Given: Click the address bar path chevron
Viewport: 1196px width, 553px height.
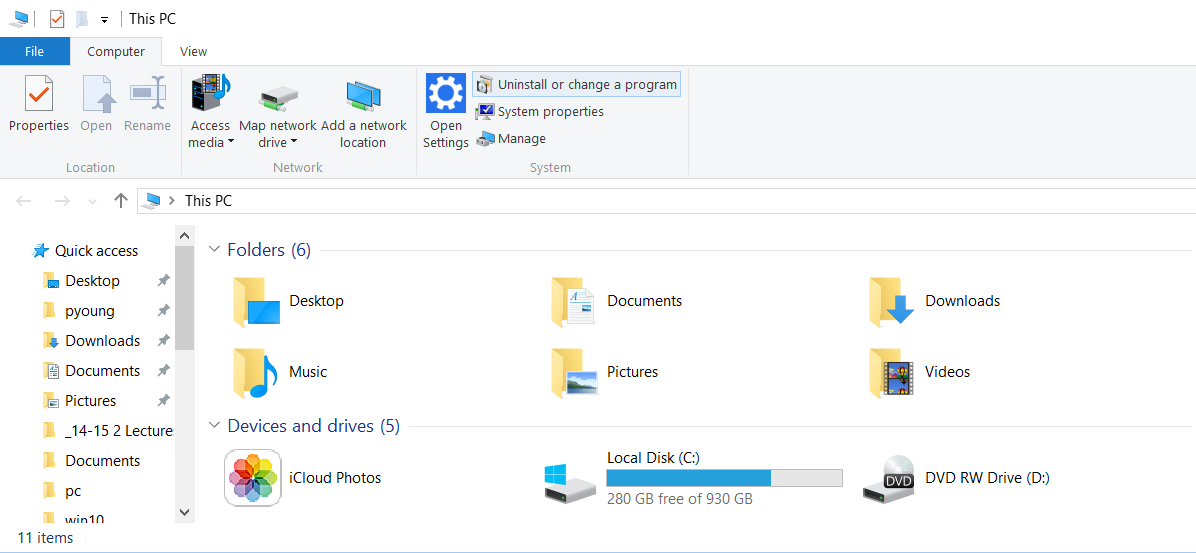Looking at the screenshot, I should (x=172, y=201).
